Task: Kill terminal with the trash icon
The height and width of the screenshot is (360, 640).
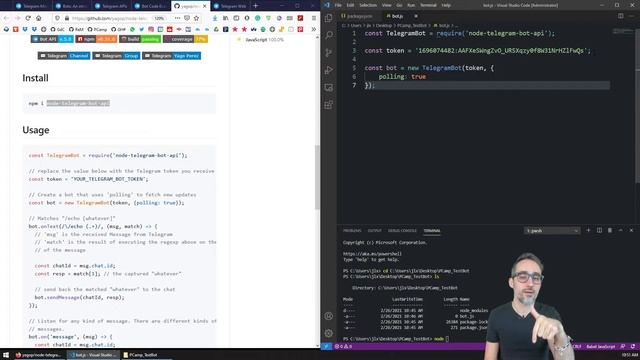Action: tap(610, 230)
